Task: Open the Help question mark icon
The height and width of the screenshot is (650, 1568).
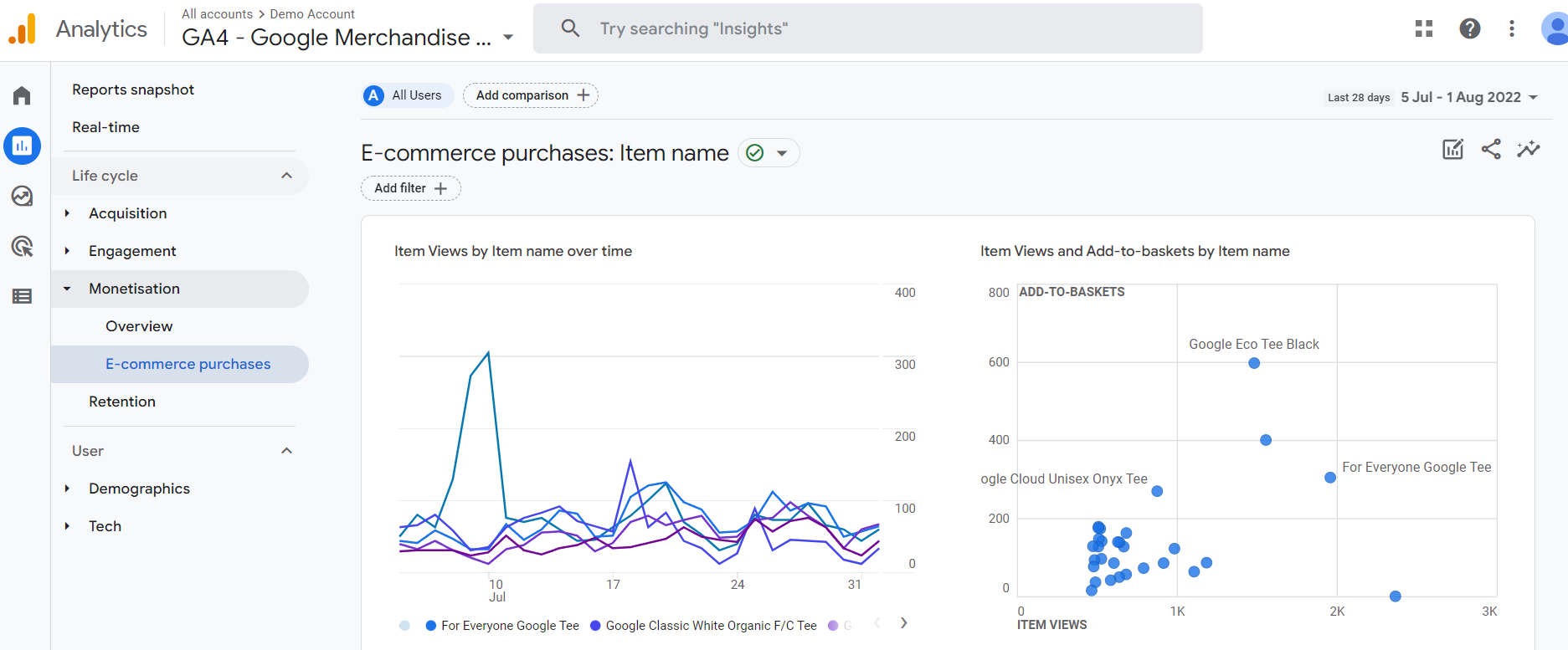Action: (x=1470, y=28)
